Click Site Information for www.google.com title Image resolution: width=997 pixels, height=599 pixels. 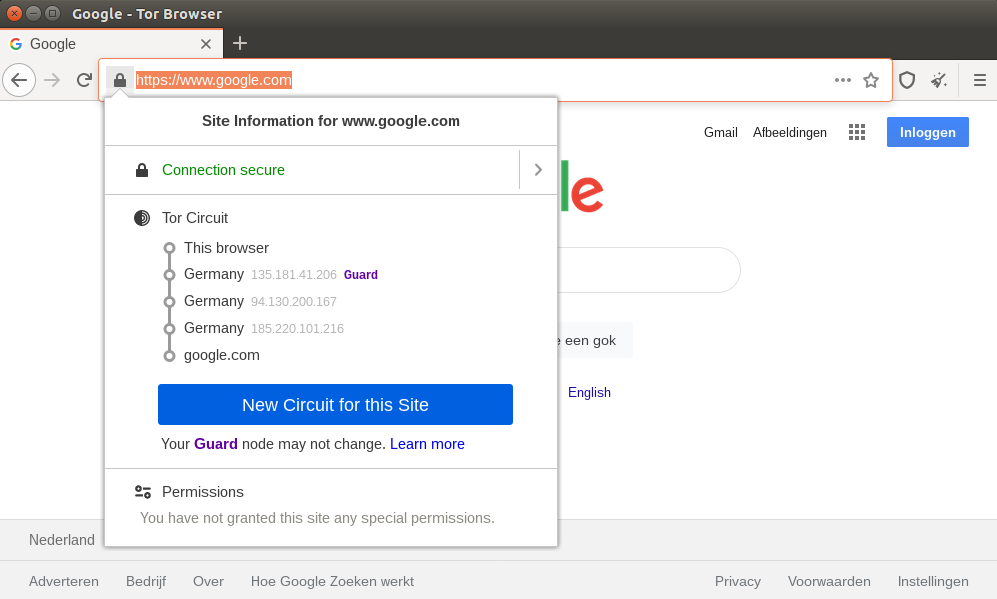point(331,121)
